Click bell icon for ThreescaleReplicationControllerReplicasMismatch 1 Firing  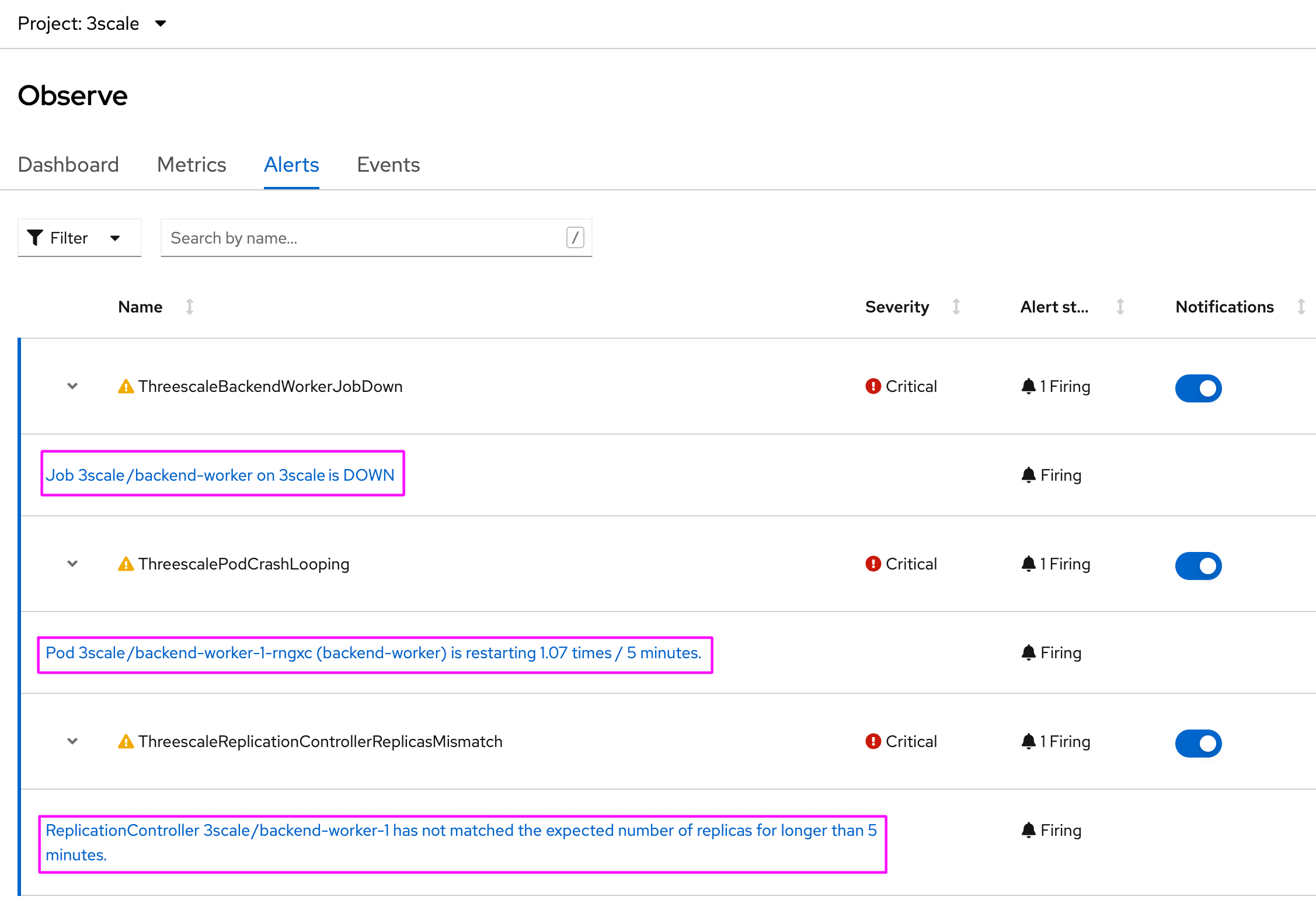[x=1028, y=741]
